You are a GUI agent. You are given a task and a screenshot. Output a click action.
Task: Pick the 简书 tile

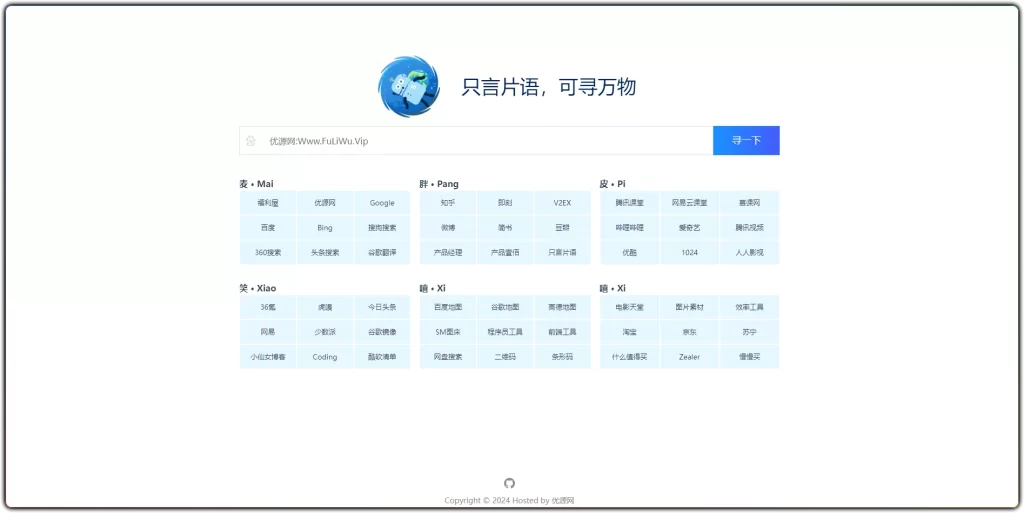coord(505,228)
